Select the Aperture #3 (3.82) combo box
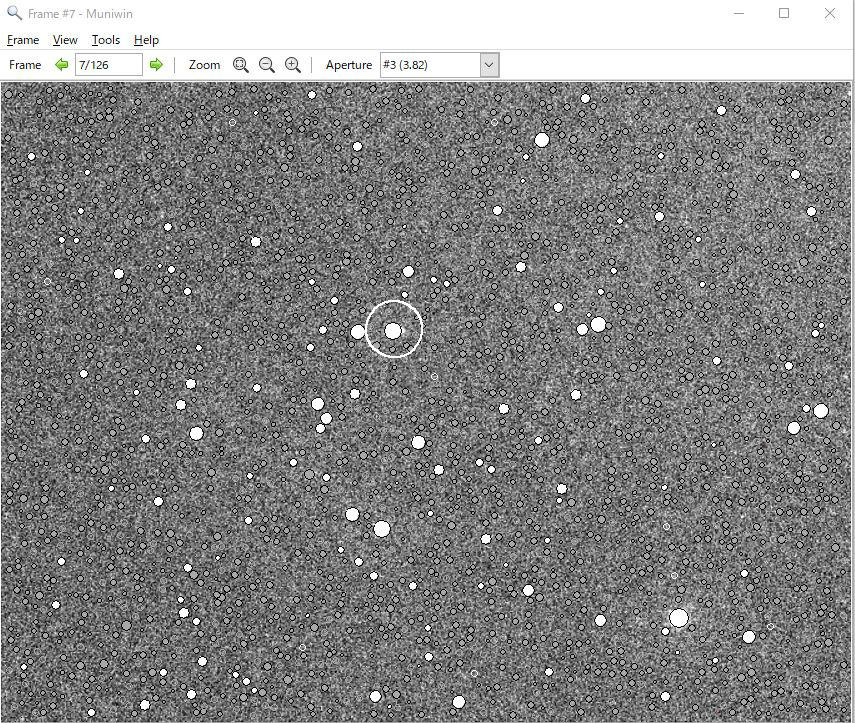This screenshot has width=855, height=723. click(439, 65)
